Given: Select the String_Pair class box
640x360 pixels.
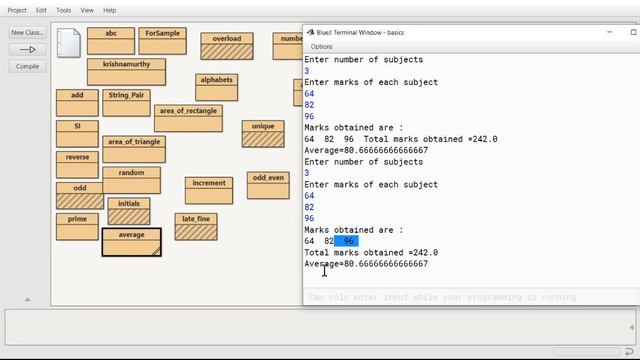Looking at the screenshot, I should coord(126,103).
